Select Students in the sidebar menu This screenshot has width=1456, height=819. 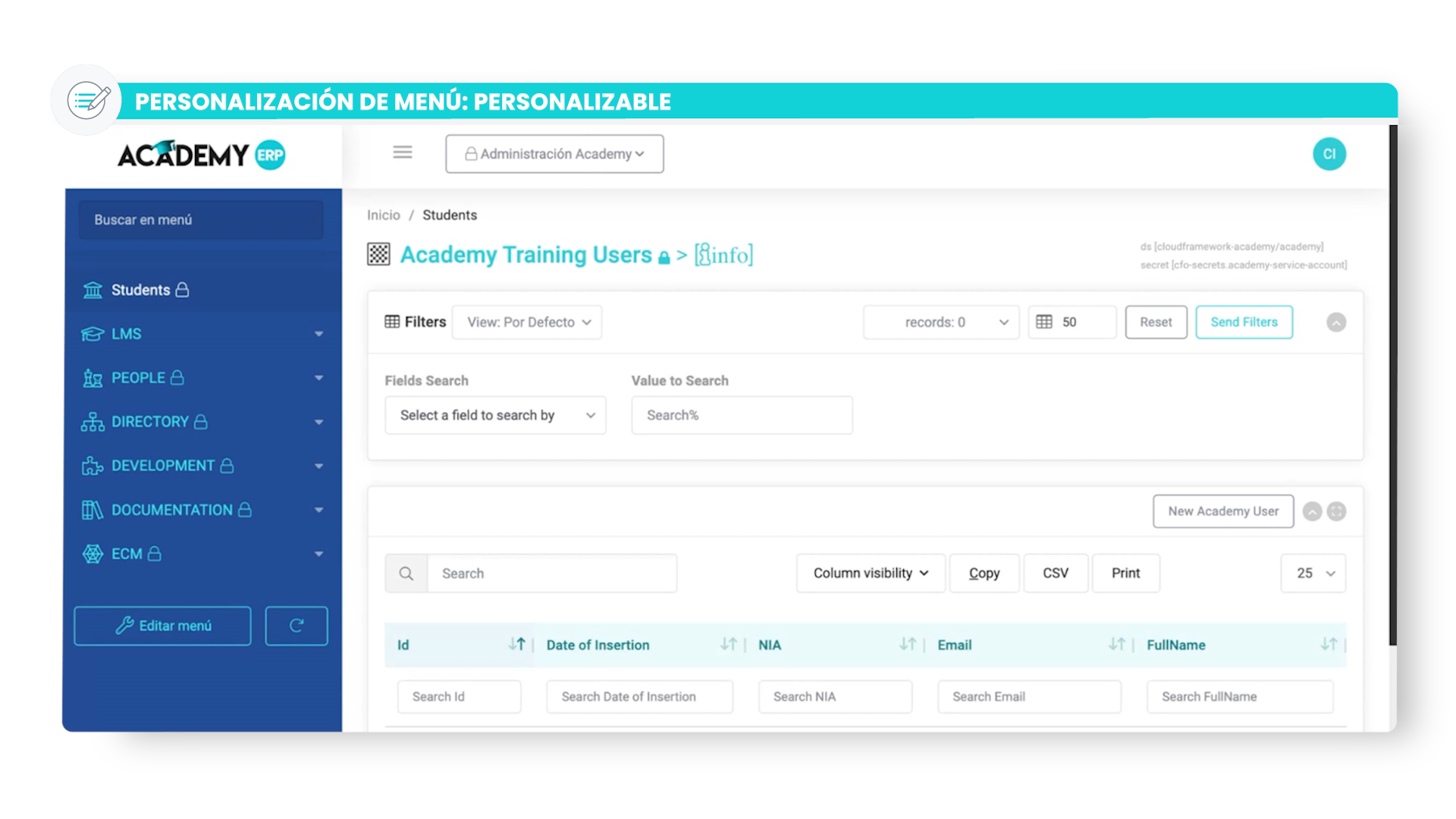tap(202, 290)
